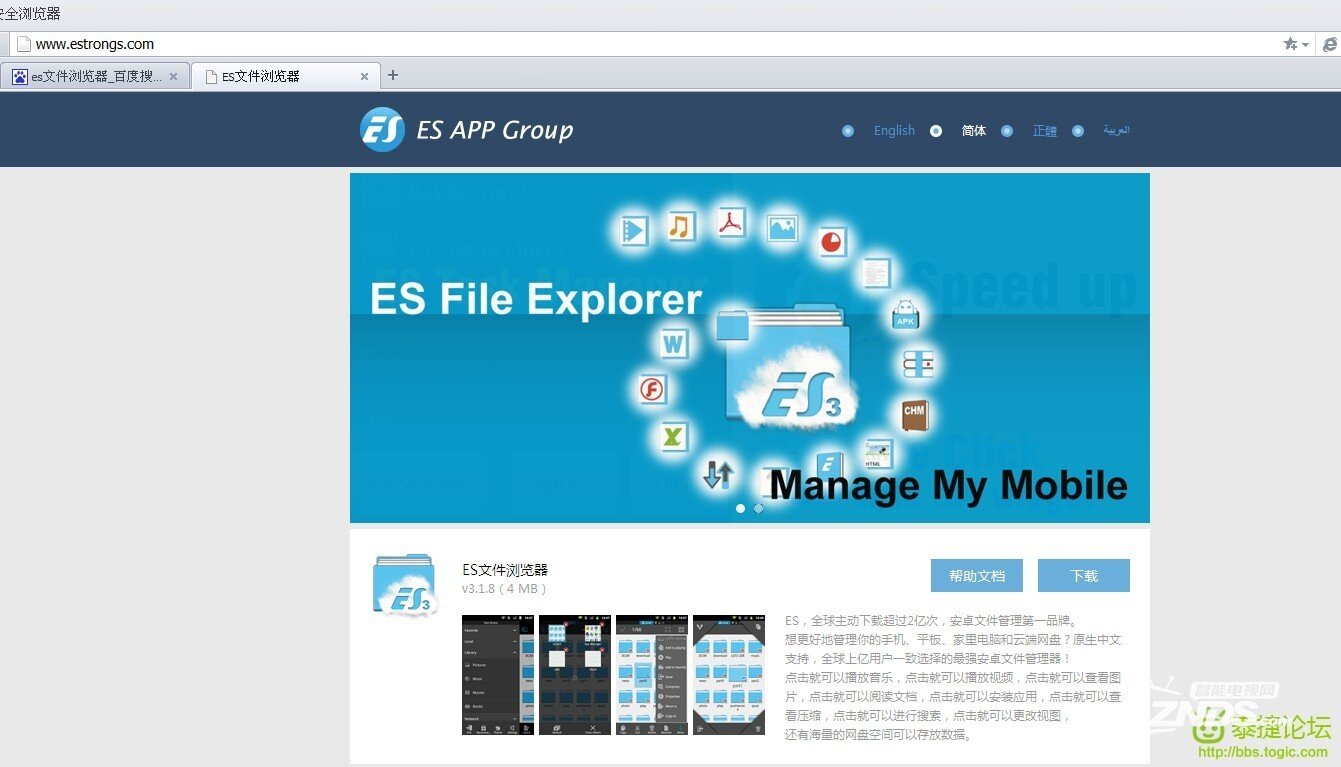
Task: Click the up-down transfer arrows icon
Action: pyautogui.click(x=718, y=473)
